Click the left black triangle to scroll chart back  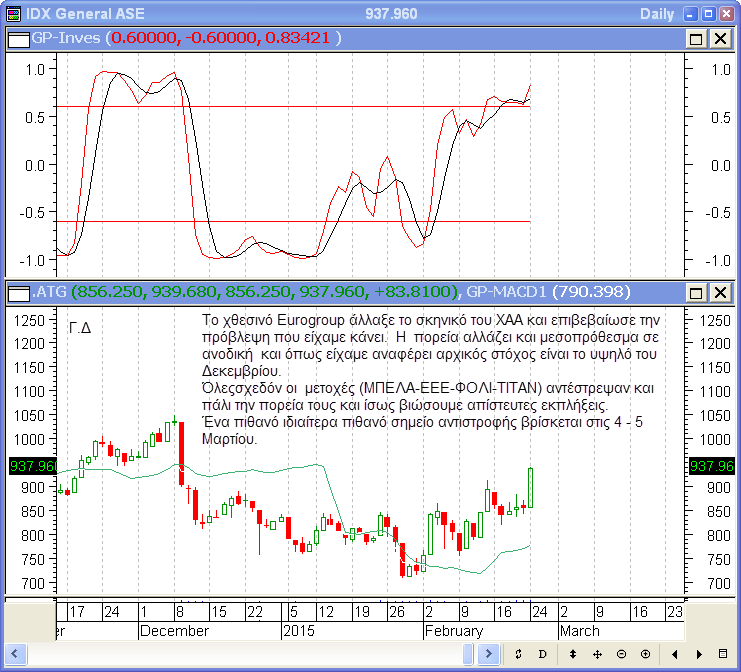point(674,654)
